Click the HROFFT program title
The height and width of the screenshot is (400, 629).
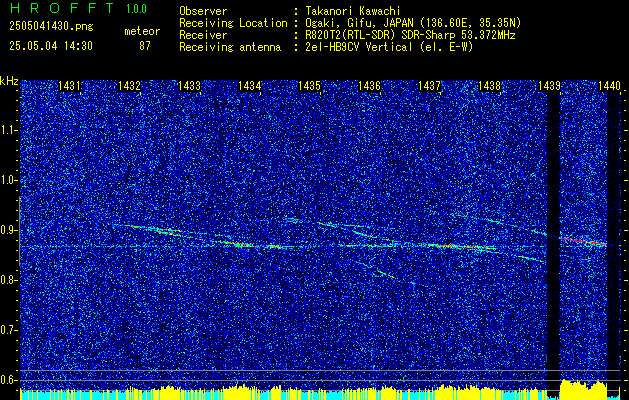tap(62, 8)
